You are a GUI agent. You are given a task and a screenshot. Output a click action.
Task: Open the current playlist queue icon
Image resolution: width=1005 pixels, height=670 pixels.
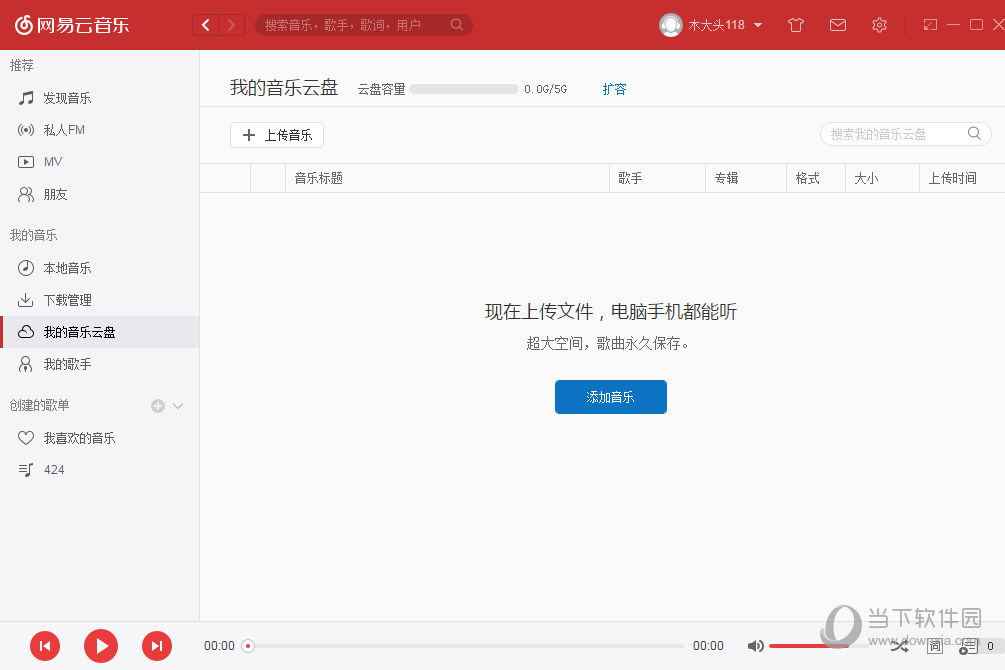pyautogui.click(x=968, y=646)
